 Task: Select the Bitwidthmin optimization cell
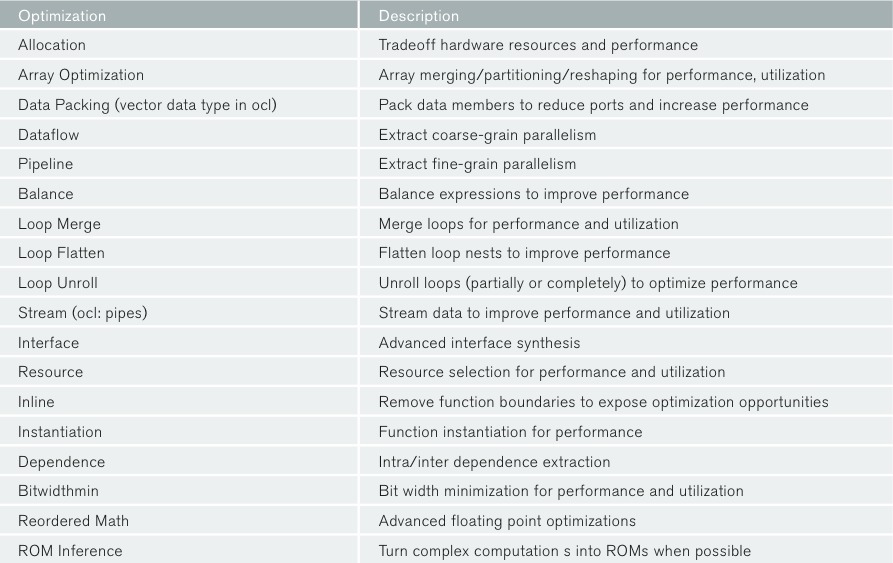click(x=58, y=491)
